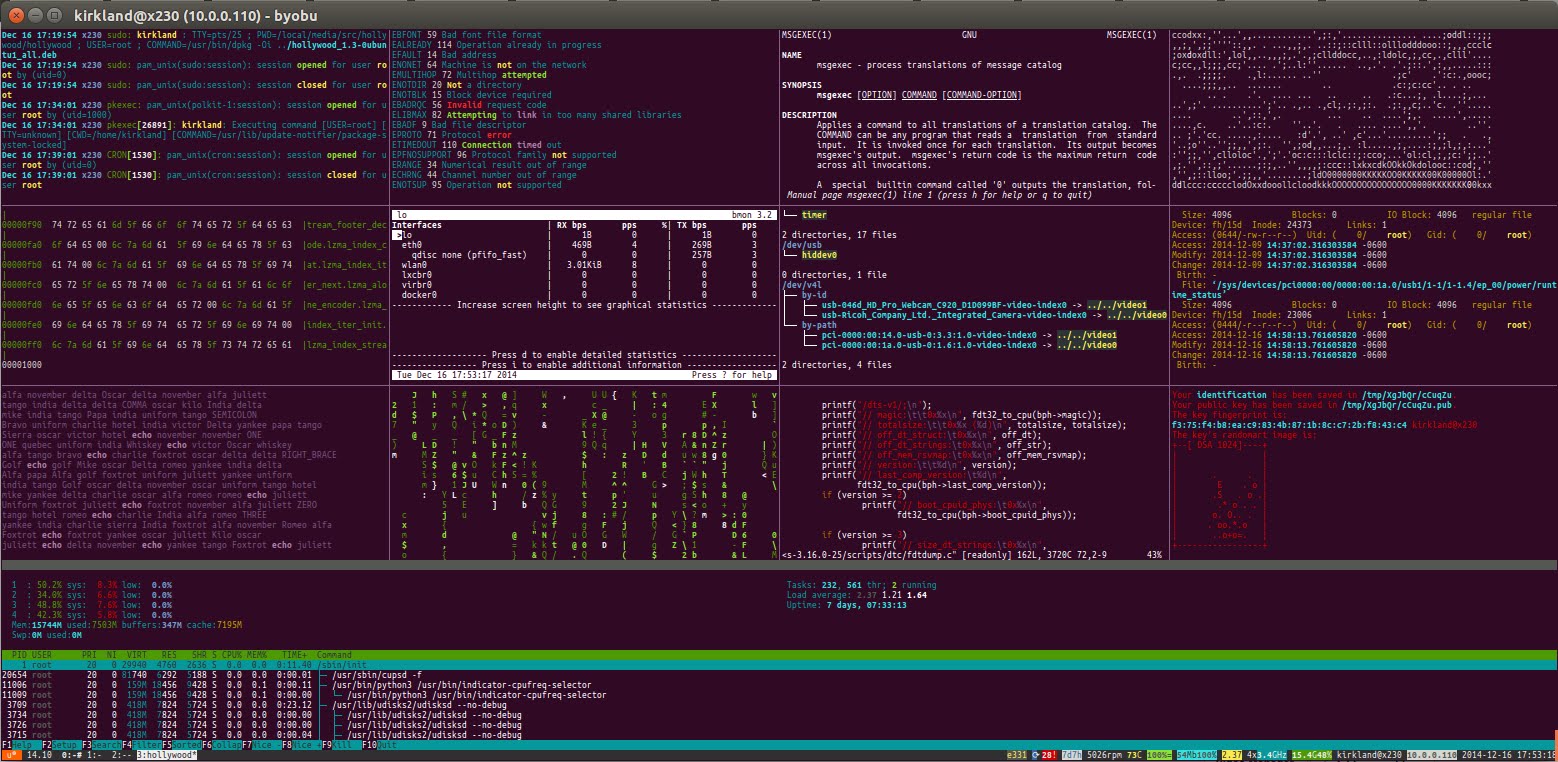
Task: Click the SYNOPSIS heading in man page
Action: click(804, 85)
